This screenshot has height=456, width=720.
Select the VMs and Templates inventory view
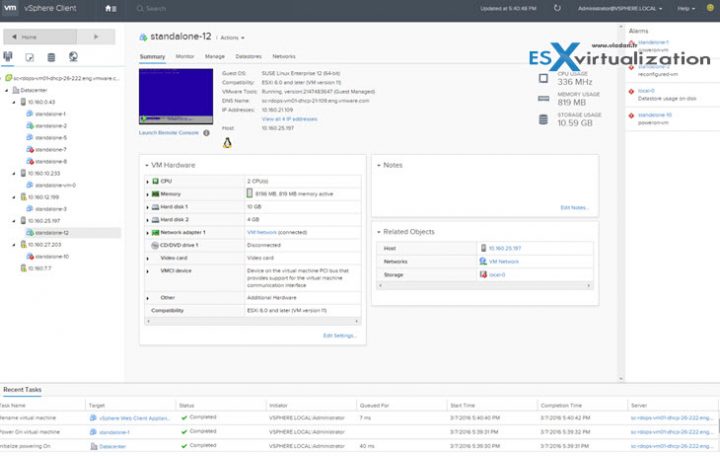29,57
